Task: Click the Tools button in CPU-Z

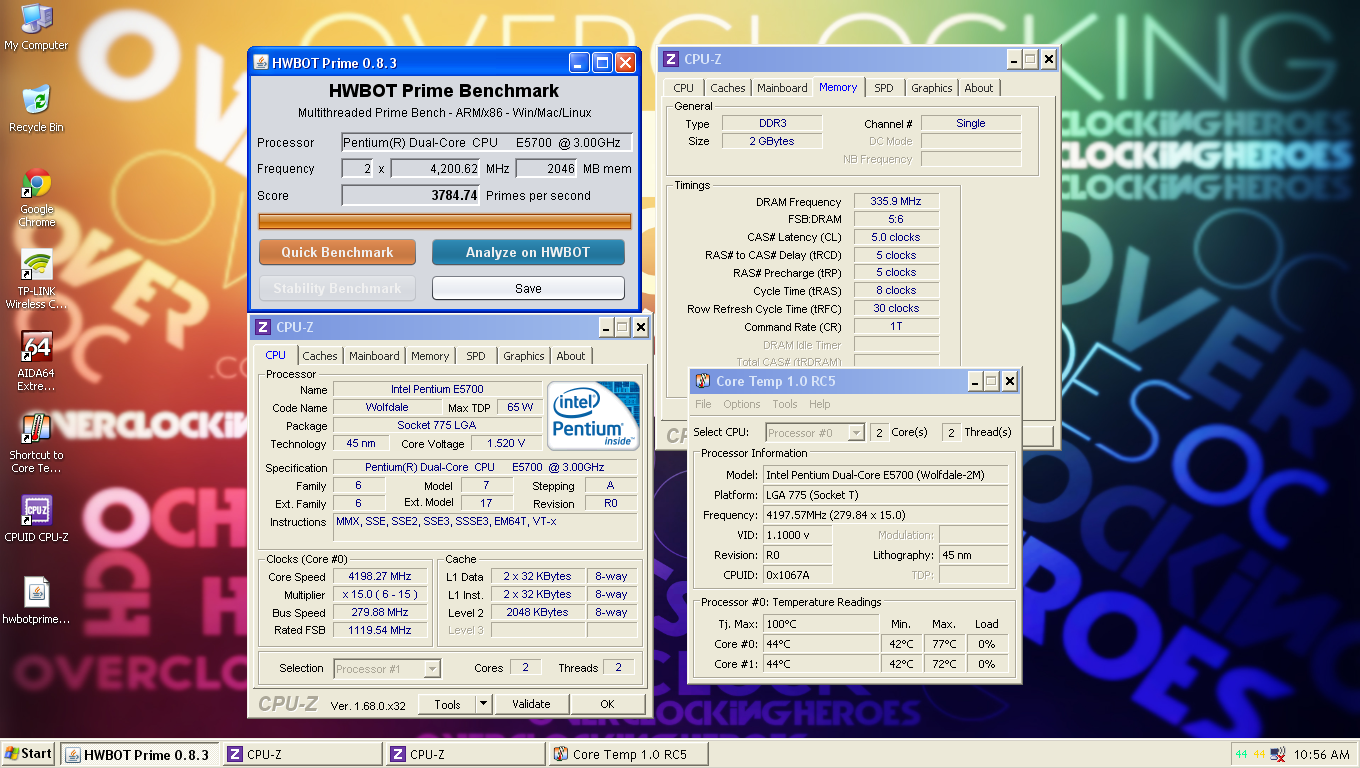Action: (x=447, y=704)
